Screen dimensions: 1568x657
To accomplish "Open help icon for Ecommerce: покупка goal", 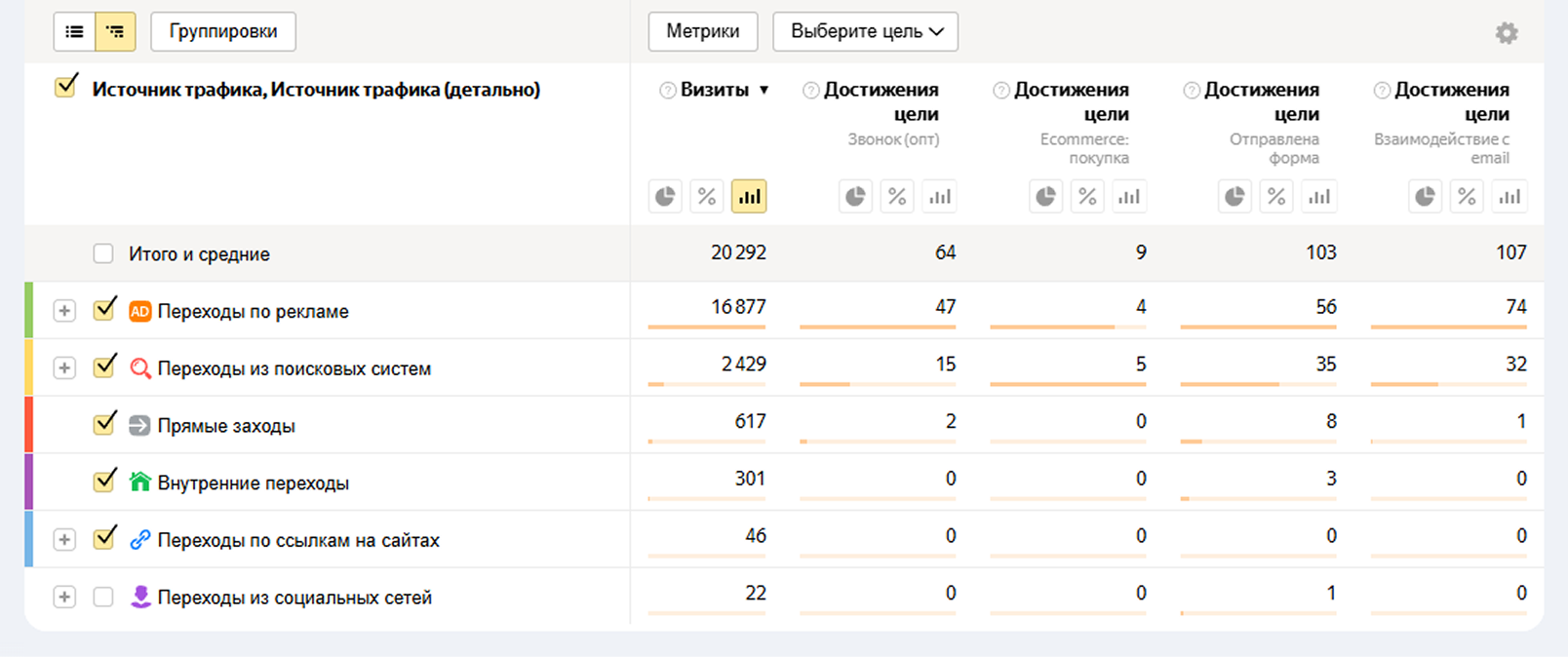I will coord(1000,91).
